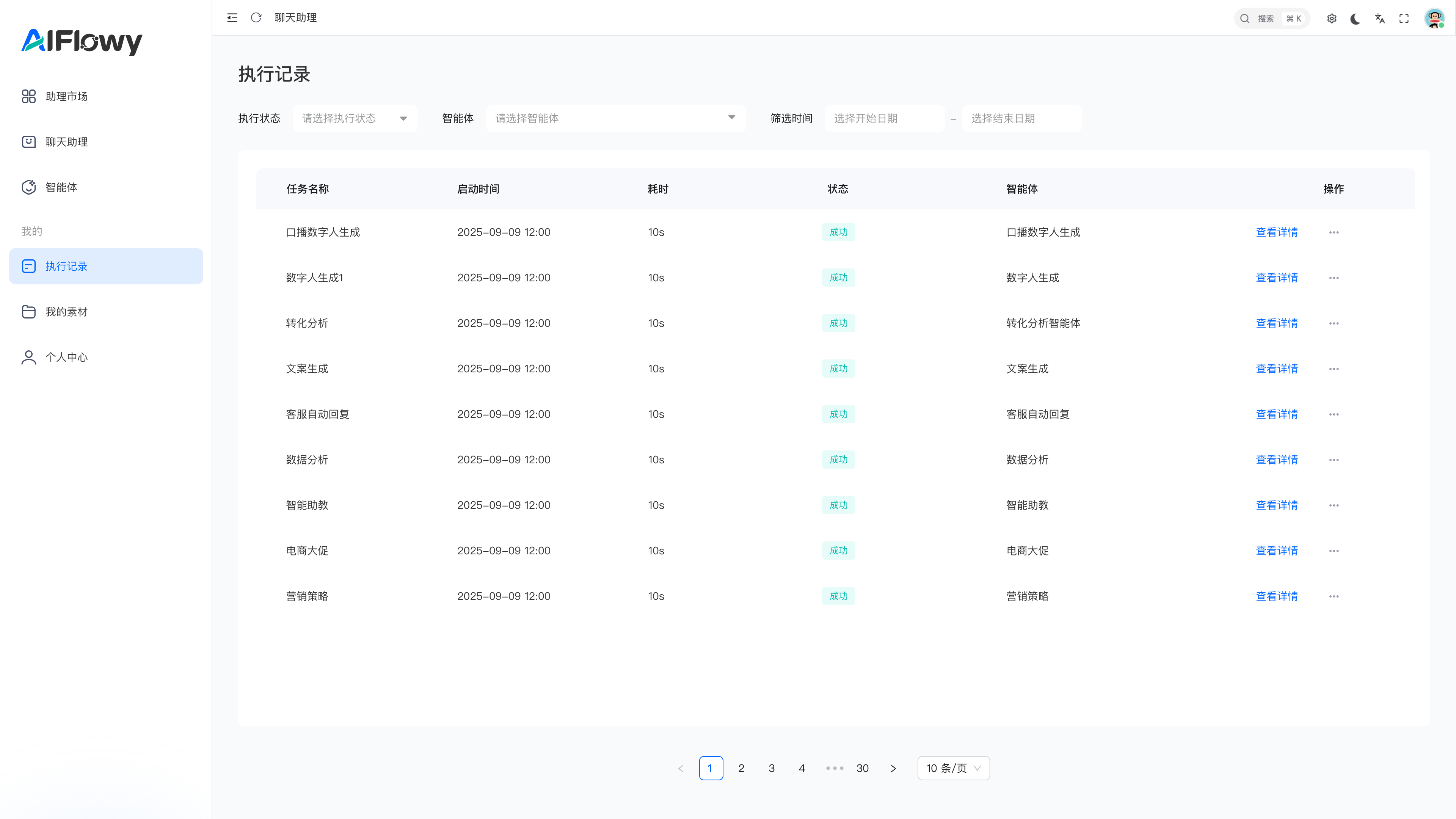View details of 口播数字人生成 task

pyautogui.click(x=1276, y=232)
